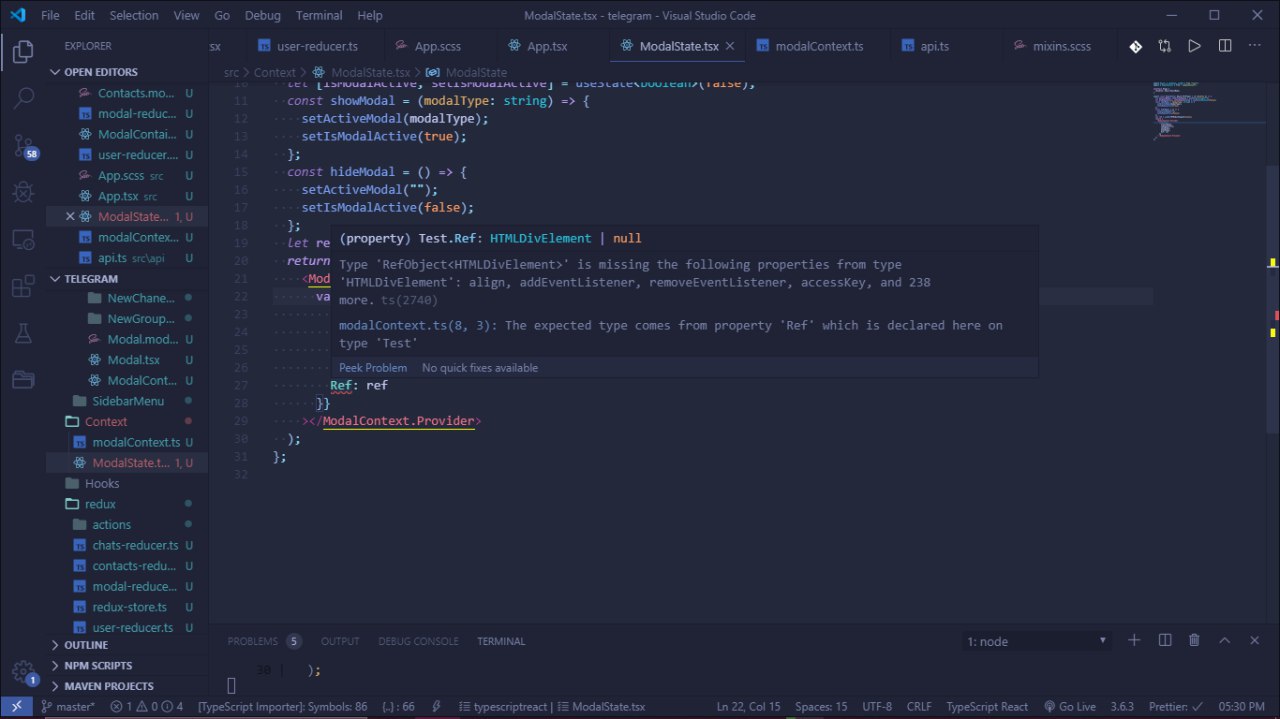Viewport: 1280px width, 719px height.
Task: Open the Debug menu
Action: [x=262, y=15]
